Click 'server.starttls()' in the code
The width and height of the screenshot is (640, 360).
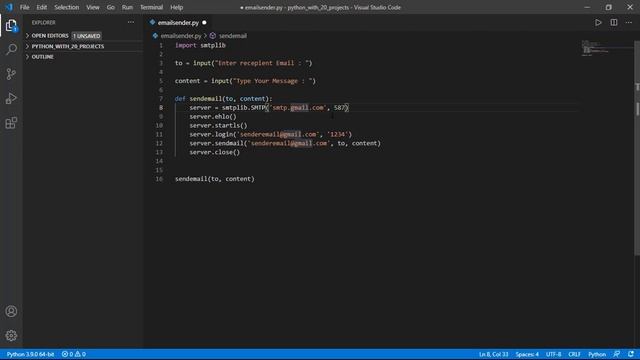(218, 125)
